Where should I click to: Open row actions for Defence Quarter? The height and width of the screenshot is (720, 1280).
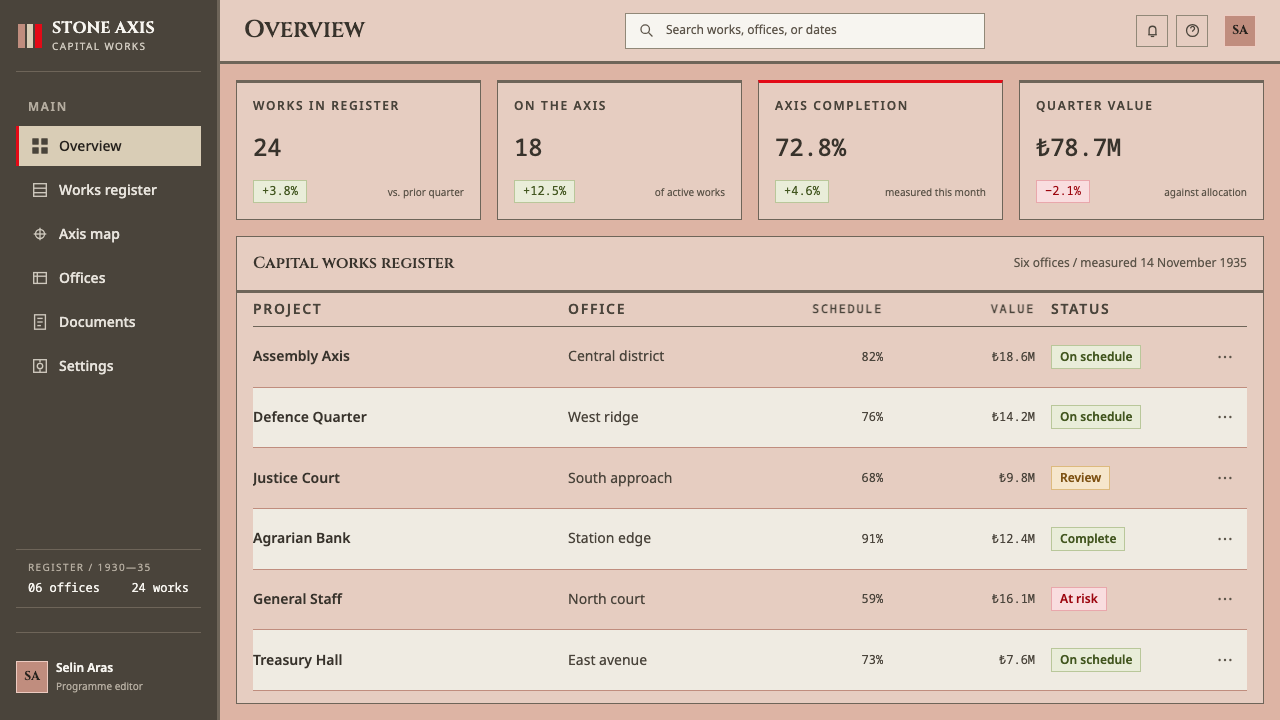pos(1225,417)
